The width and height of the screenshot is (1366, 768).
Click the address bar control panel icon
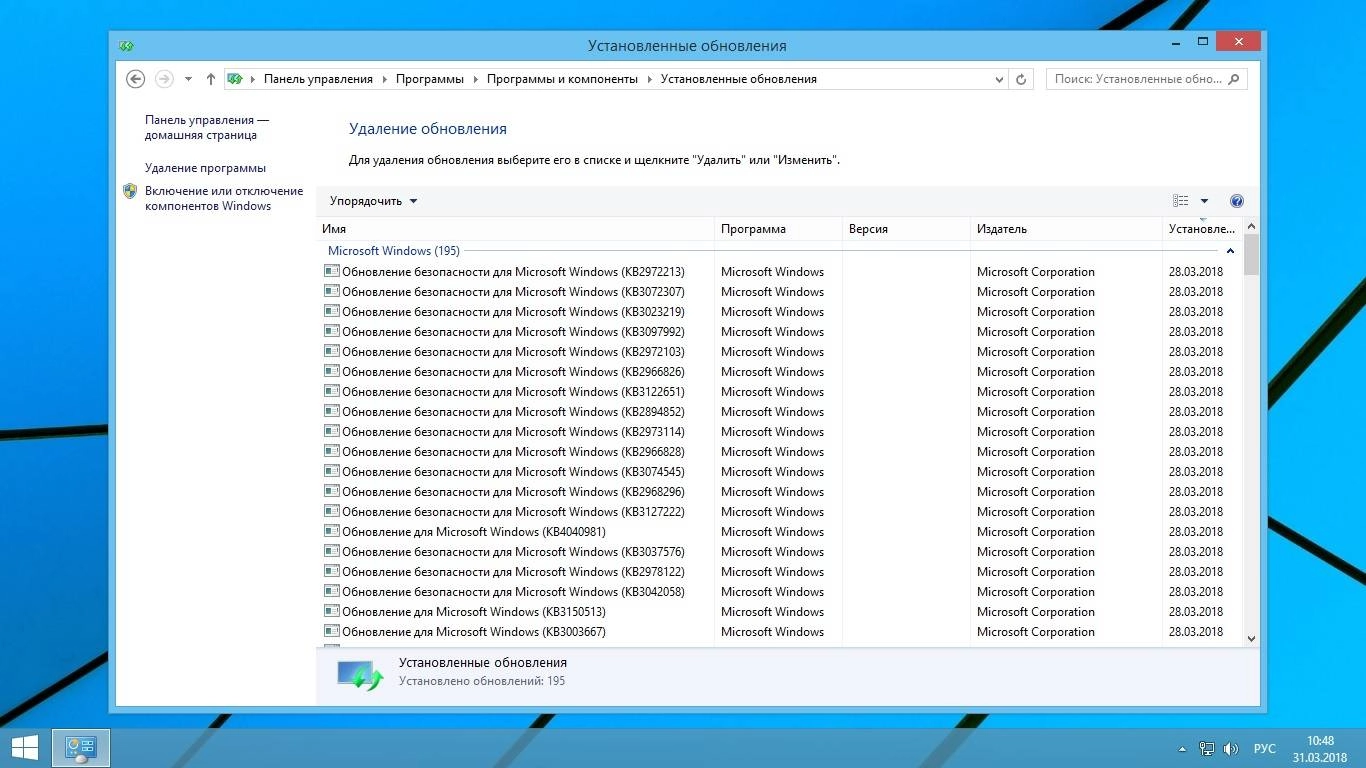235,79
